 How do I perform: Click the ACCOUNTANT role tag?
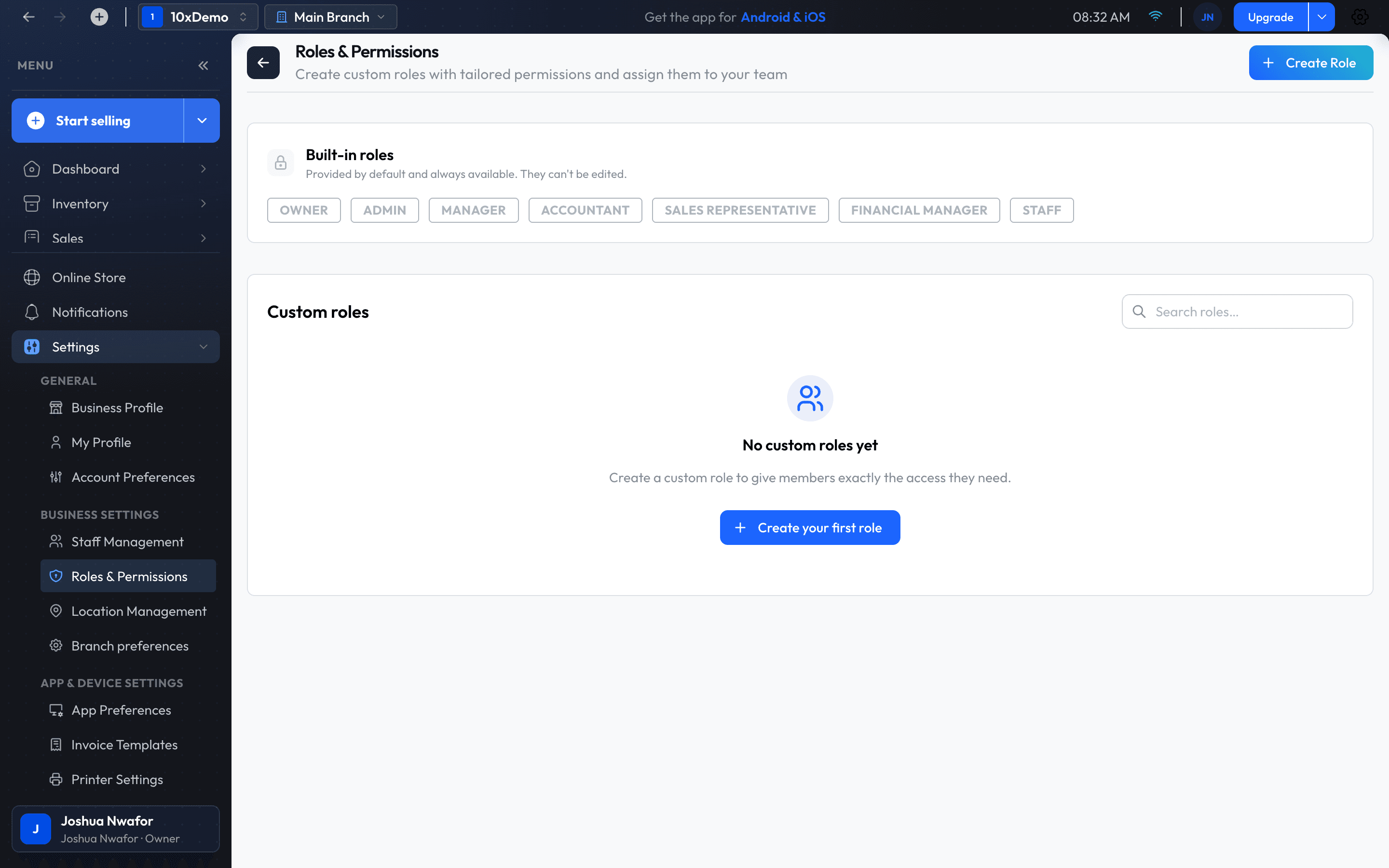(x=585, y=210)
